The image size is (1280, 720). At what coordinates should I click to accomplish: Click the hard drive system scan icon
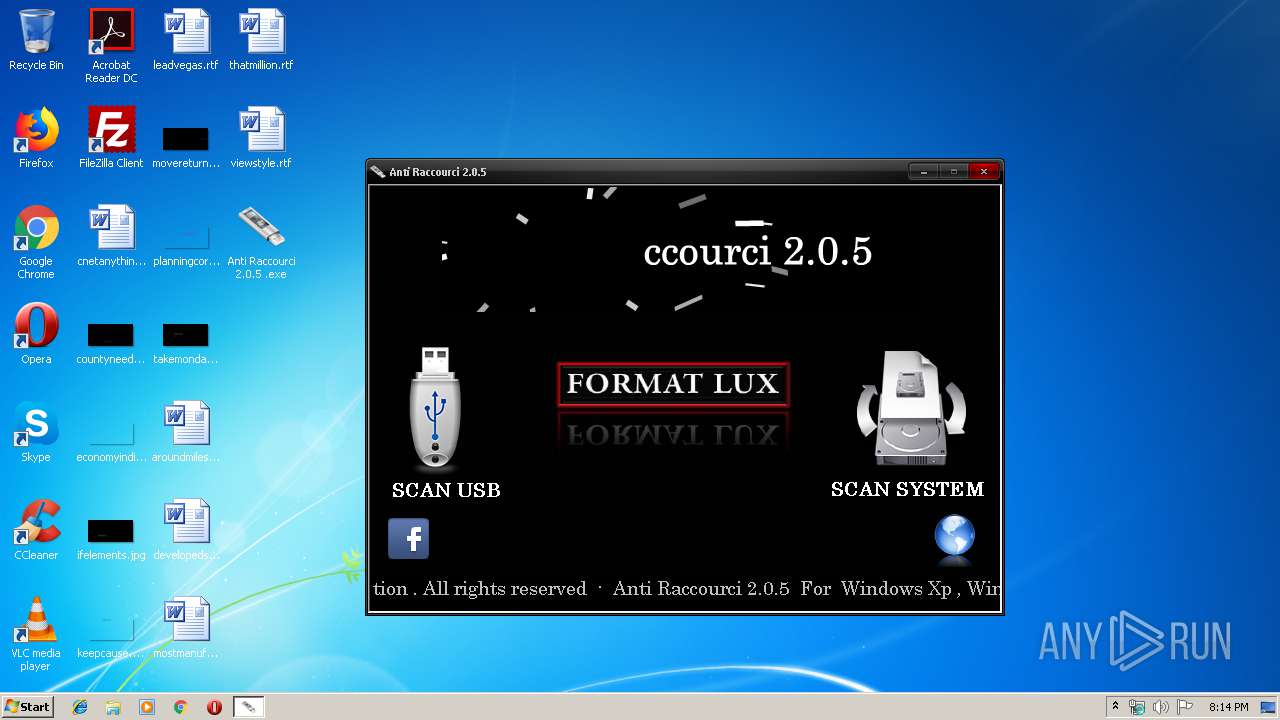pyautogui.click(x=911, y=408)
